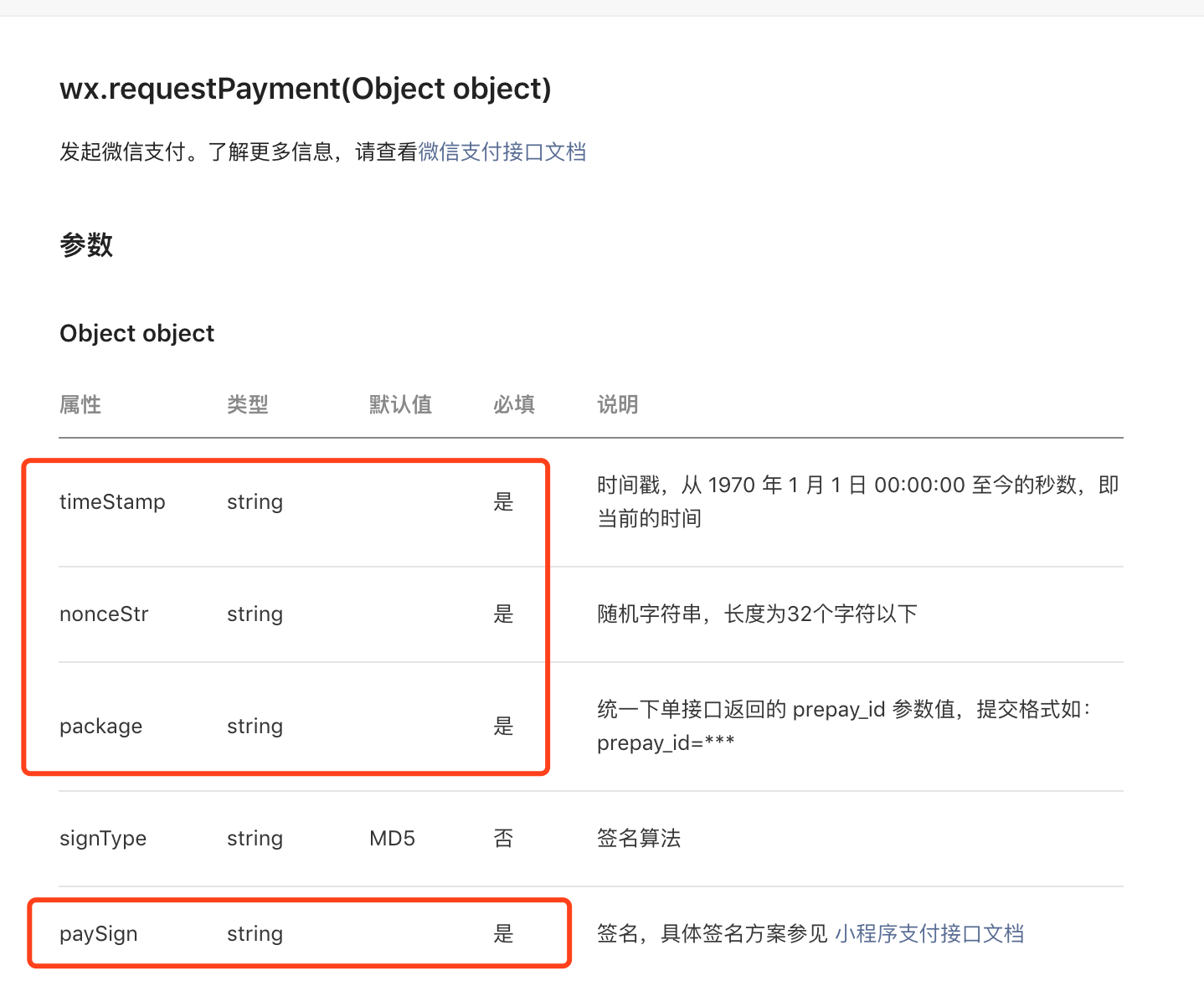The width and height of the screenshot is (1204, 981).
Task: Click the 是 required cell for nonceStr
Action: [x=503, y=614]
